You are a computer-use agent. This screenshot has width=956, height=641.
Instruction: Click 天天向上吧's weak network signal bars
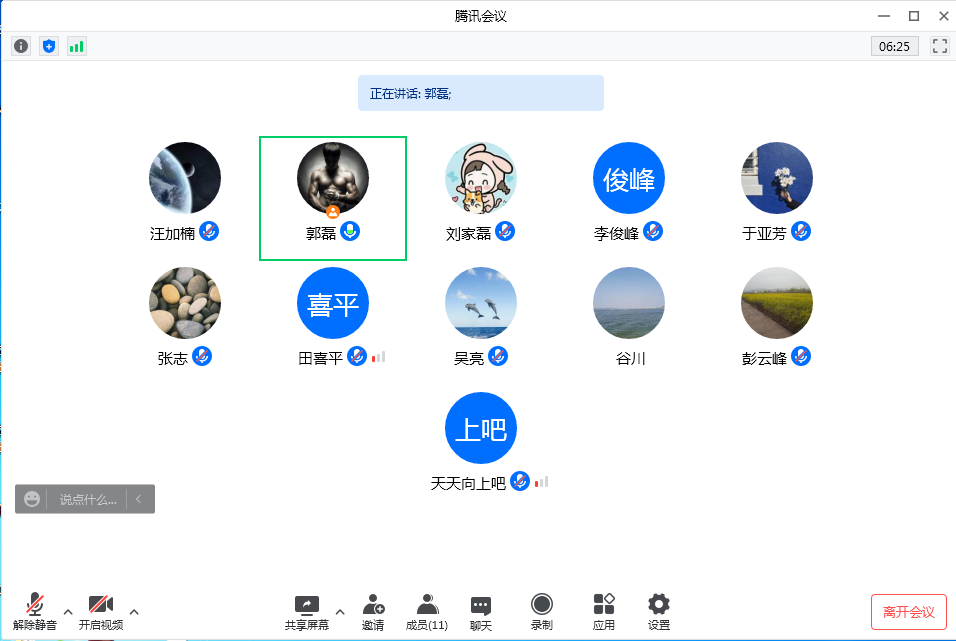541,482
